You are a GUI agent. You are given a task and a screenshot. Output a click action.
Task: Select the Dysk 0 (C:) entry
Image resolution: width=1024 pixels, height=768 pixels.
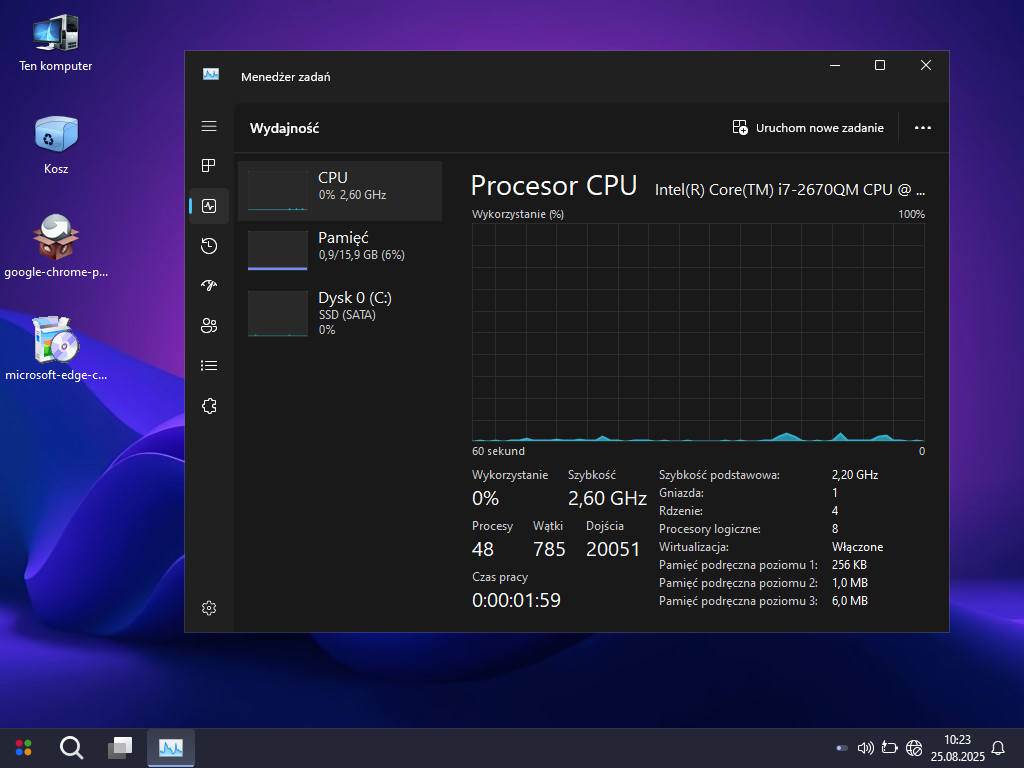(340, 311)
